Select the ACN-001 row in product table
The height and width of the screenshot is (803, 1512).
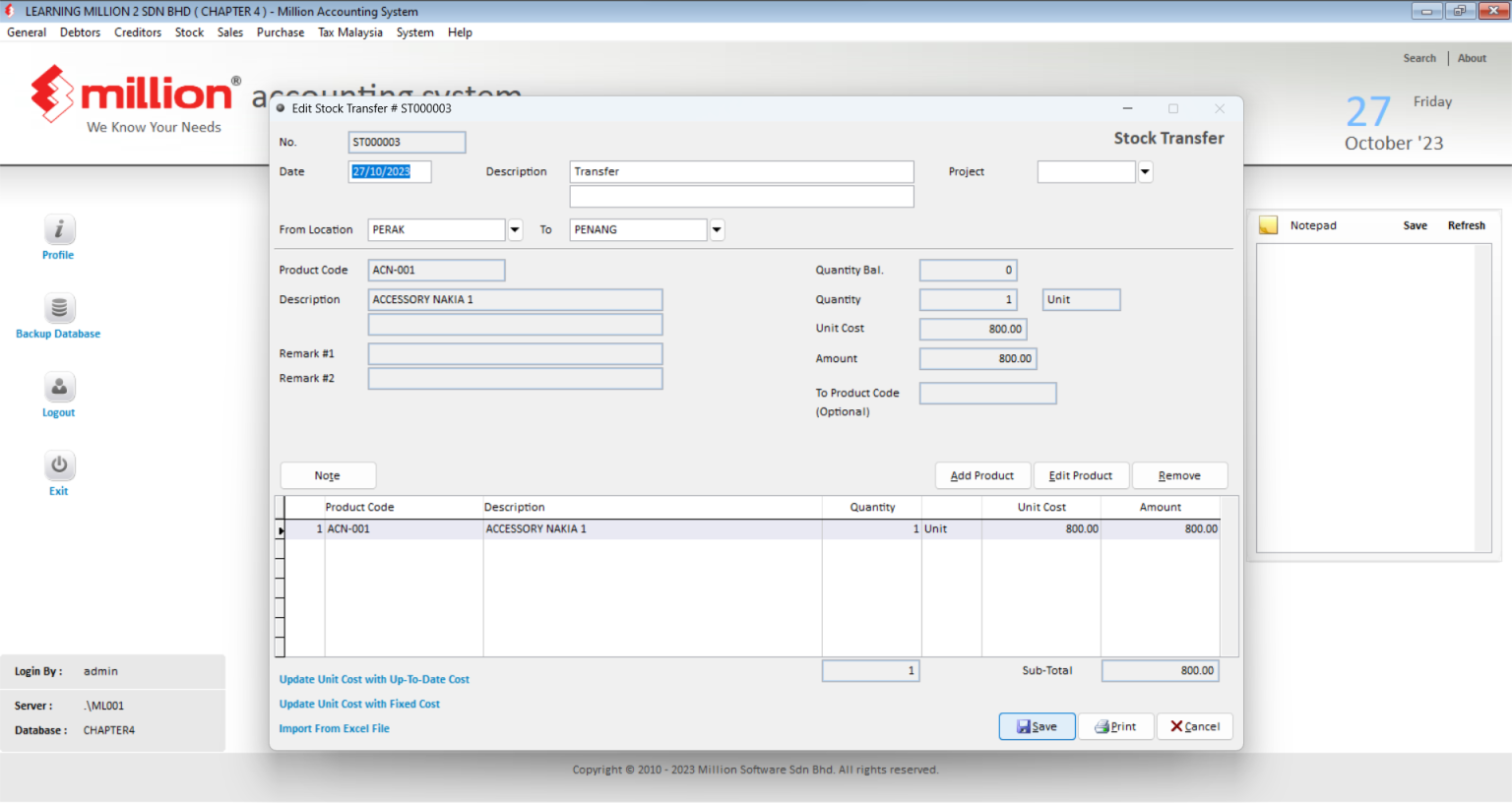click(x=752, y=529)
